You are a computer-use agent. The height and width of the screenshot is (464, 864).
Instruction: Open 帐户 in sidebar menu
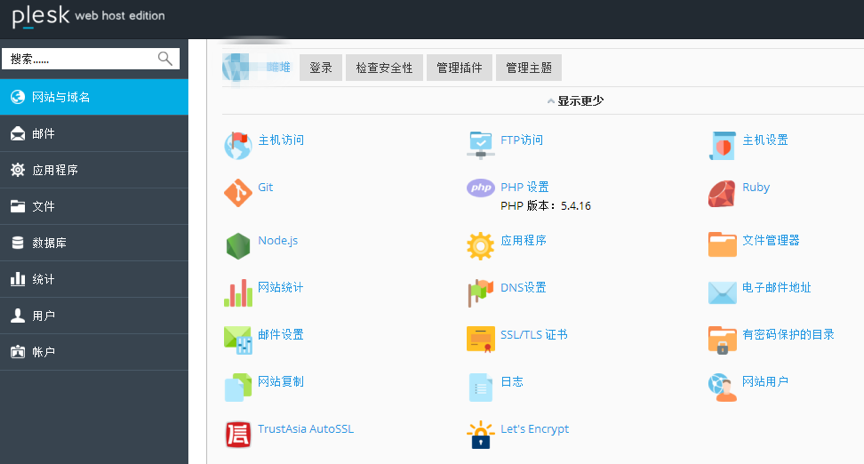pyautogui.click(x=94, y=352)
